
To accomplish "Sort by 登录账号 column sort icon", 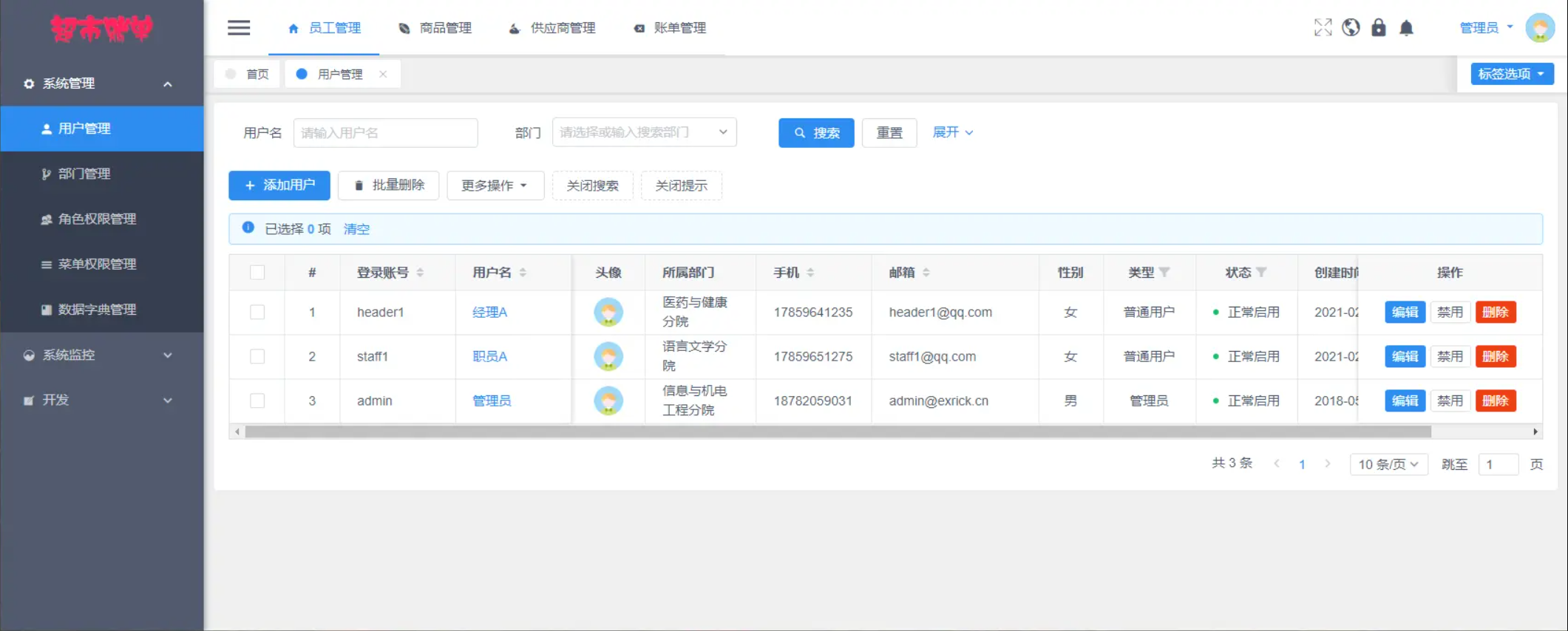I will click(x=420, y=273).
